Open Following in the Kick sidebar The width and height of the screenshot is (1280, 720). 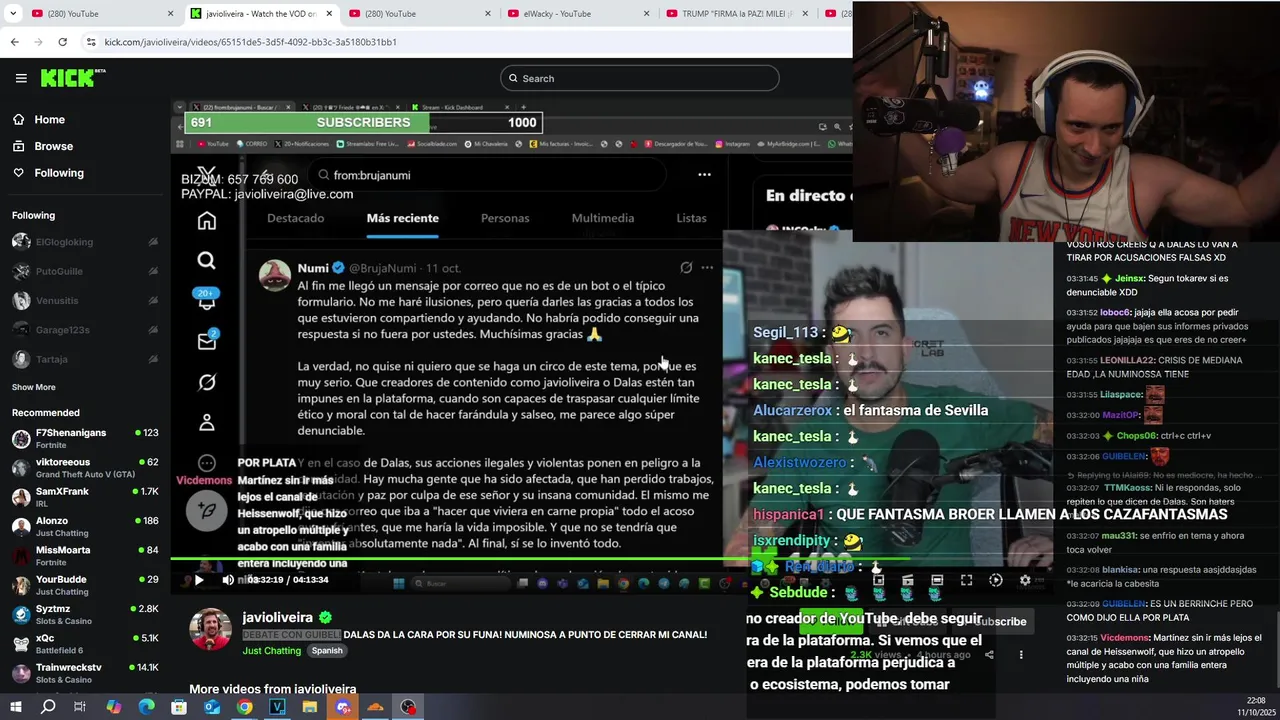[59, 173]
